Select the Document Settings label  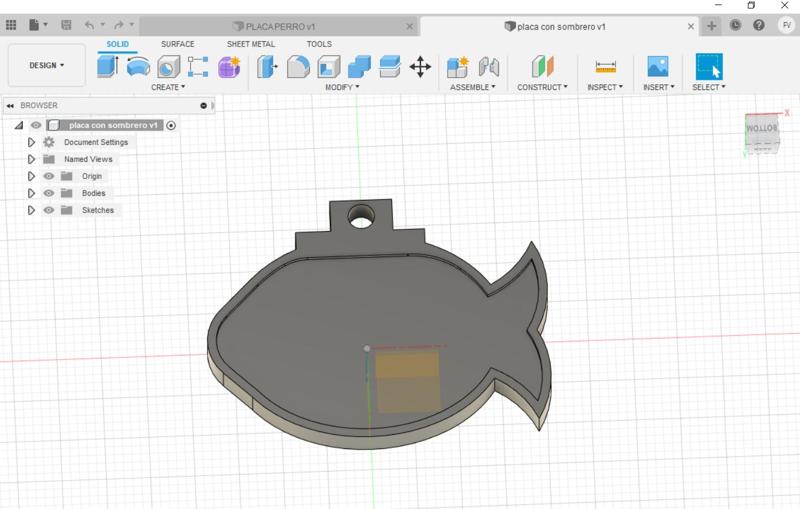[x=96, y=142]
